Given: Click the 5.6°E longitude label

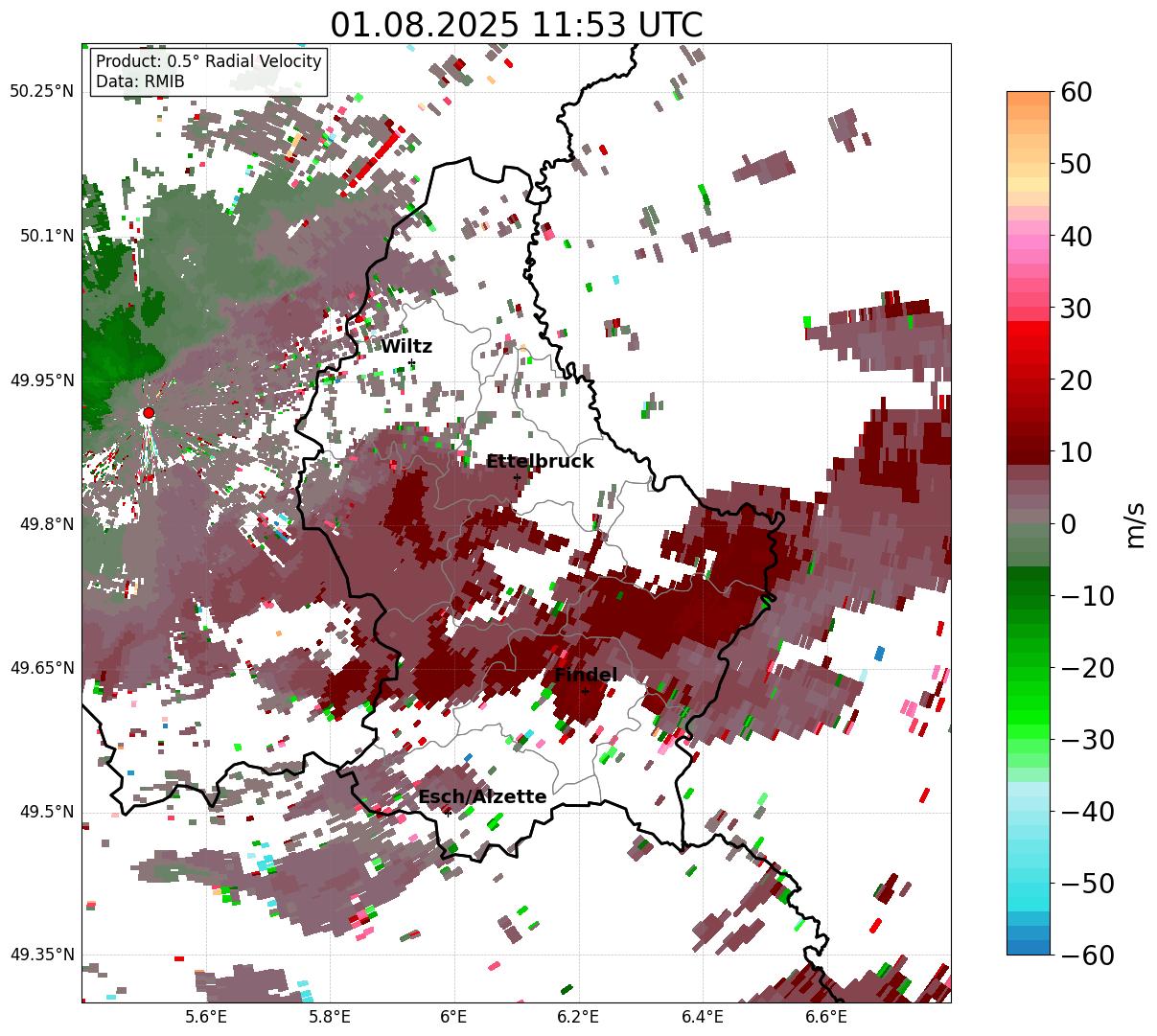Looking at the screenshot, I should click(206, 1017).
